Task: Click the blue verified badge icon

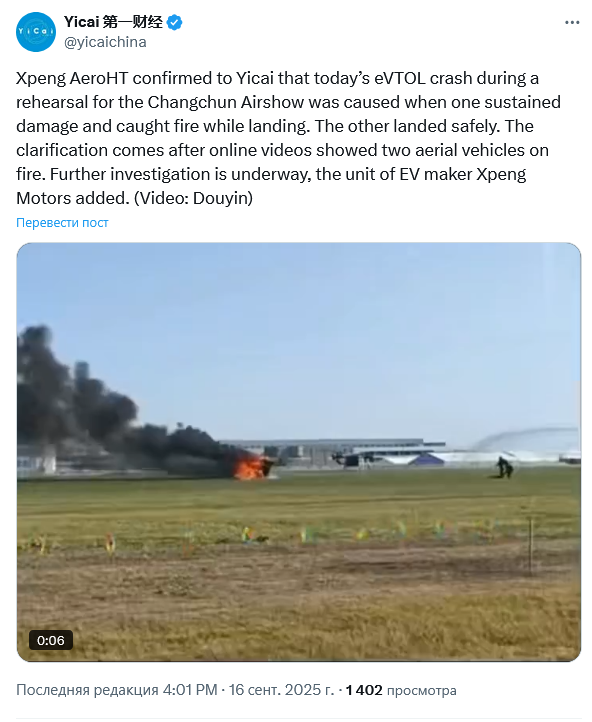Action: 174,22
